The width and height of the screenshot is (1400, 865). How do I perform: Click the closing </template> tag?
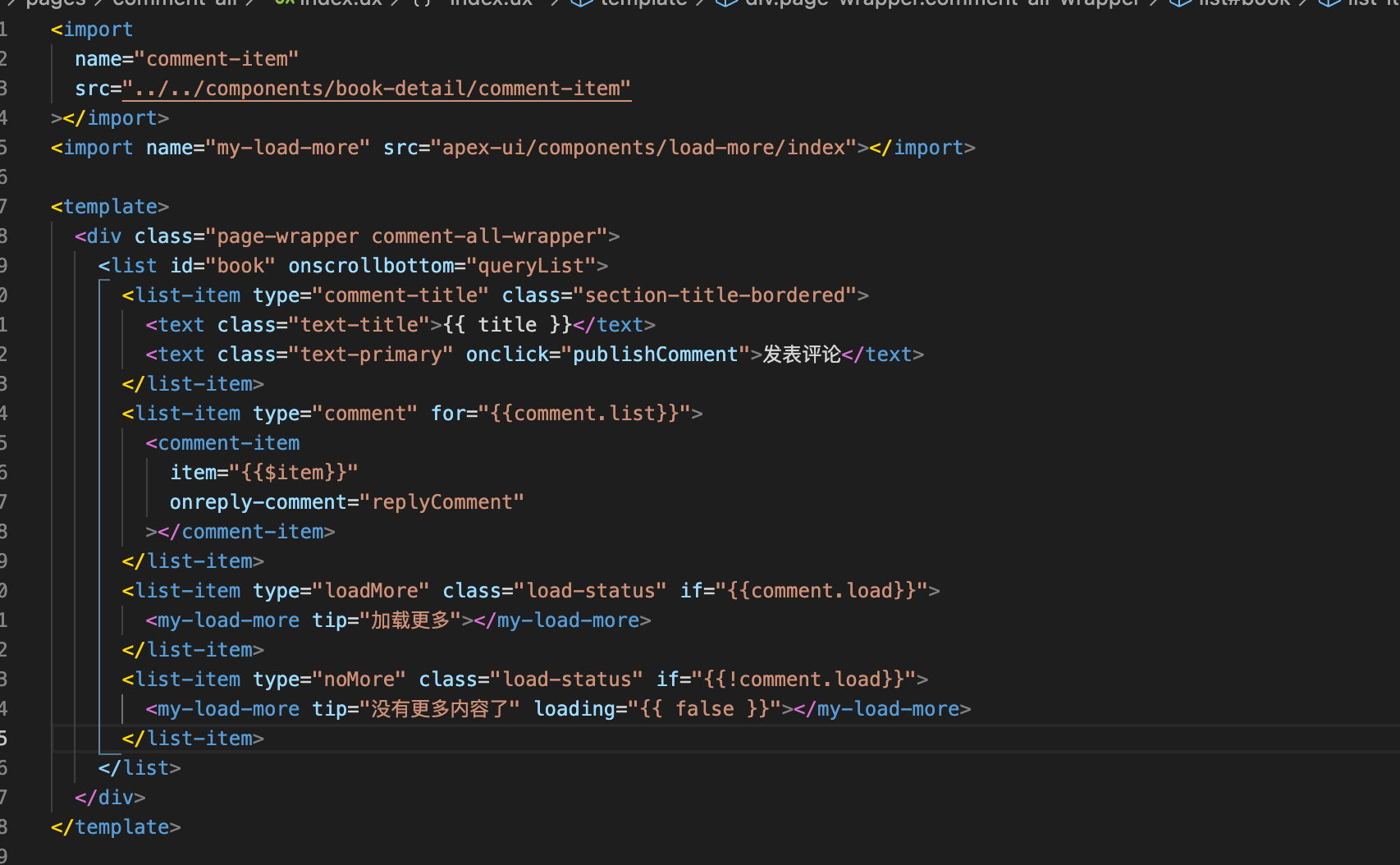pos(116,827)
